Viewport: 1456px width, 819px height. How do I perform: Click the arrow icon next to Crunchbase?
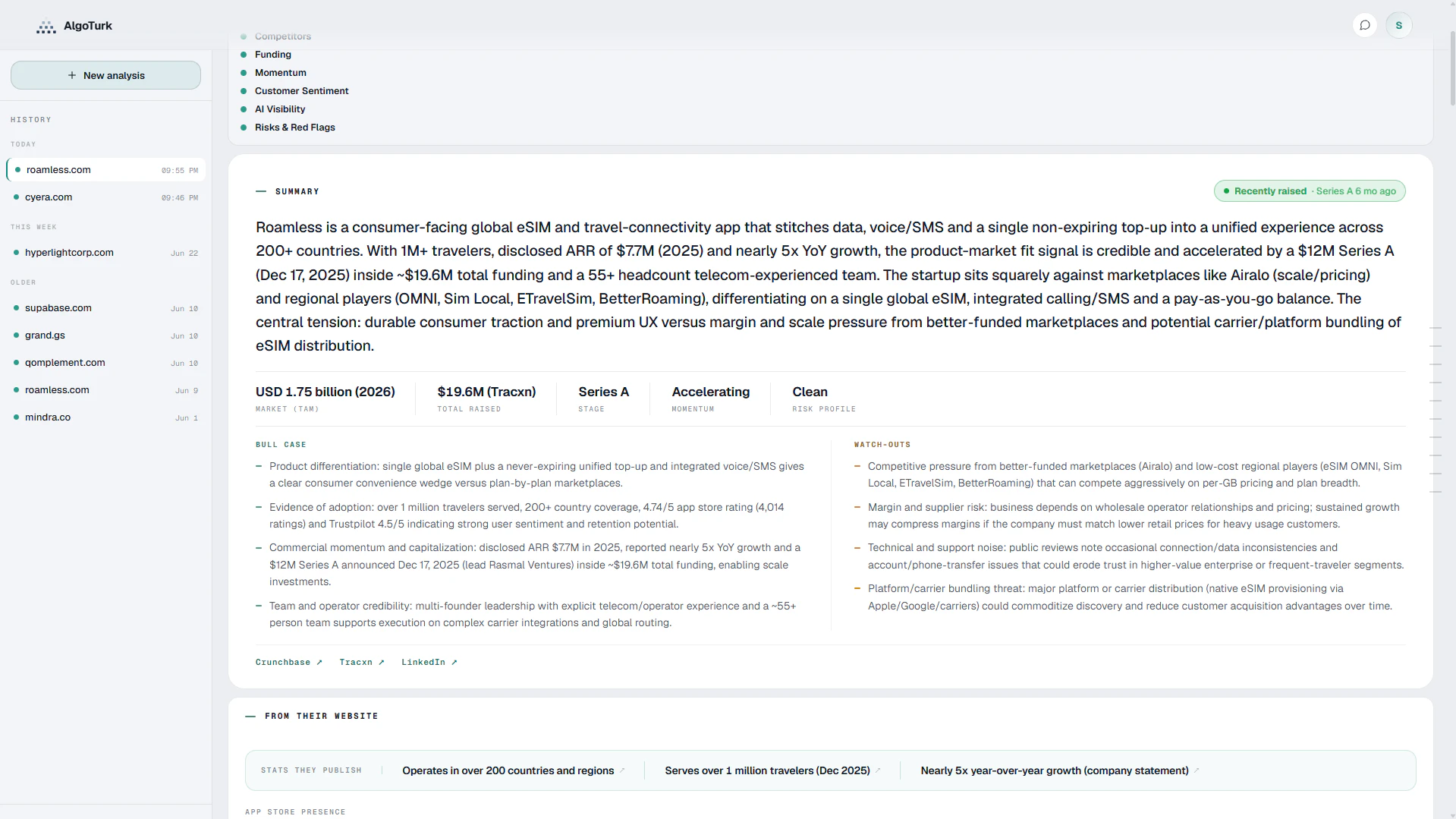tap(319, 663)
